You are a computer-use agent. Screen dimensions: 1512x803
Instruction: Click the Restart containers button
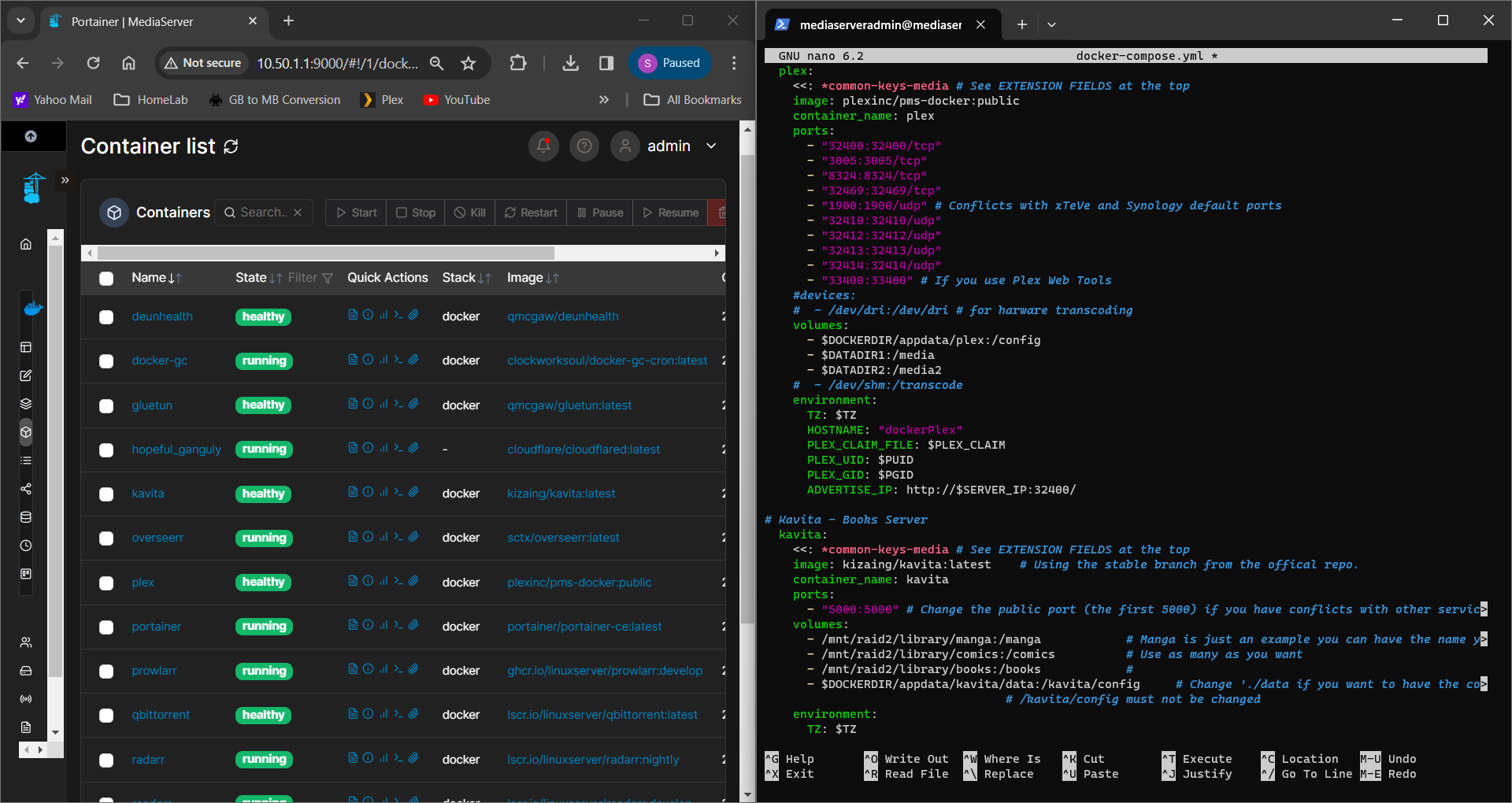[531, 213]
